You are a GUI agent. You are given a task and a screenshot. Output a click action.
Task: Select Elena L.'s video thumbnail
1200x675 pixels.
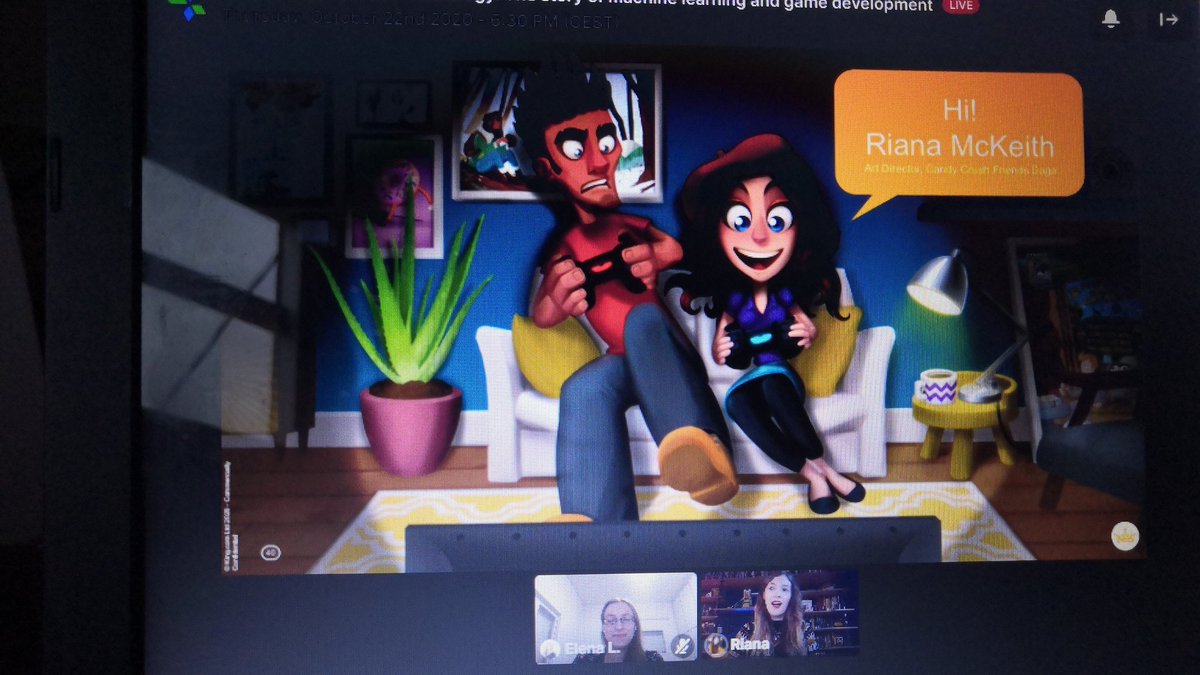[616, 617]
